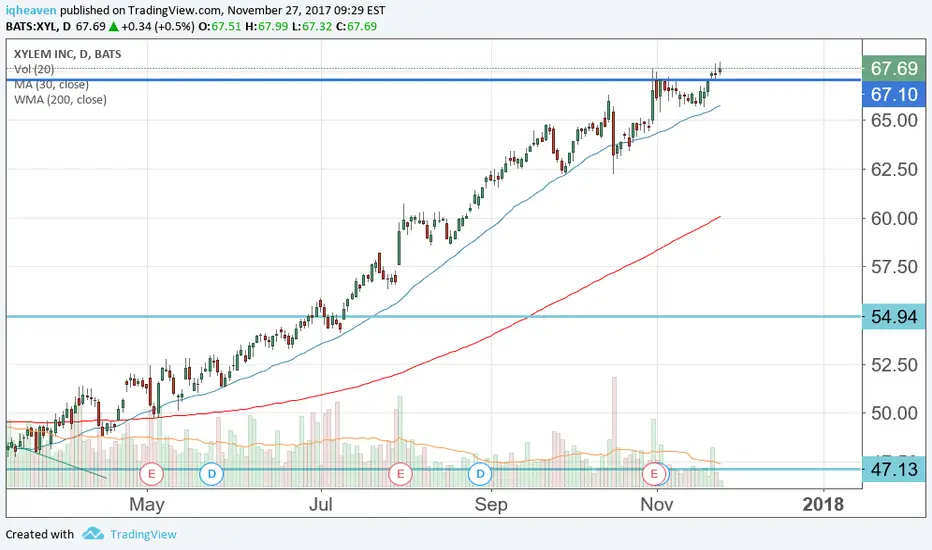
Task: Click the 'Sep' time axis label
Action: pos(491,505)
